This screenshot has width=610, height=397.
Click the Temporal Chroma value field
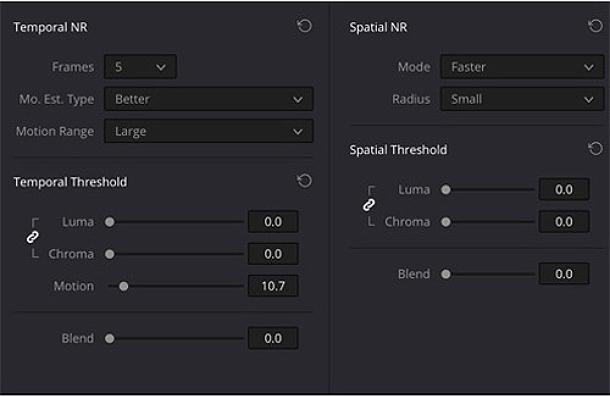273,254
